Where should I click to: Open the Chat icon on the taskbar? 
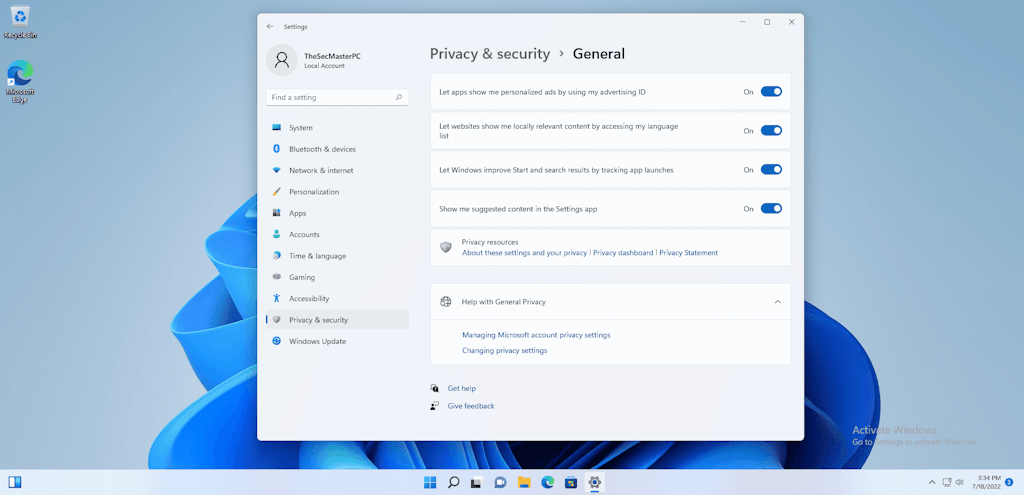(500, 483)
